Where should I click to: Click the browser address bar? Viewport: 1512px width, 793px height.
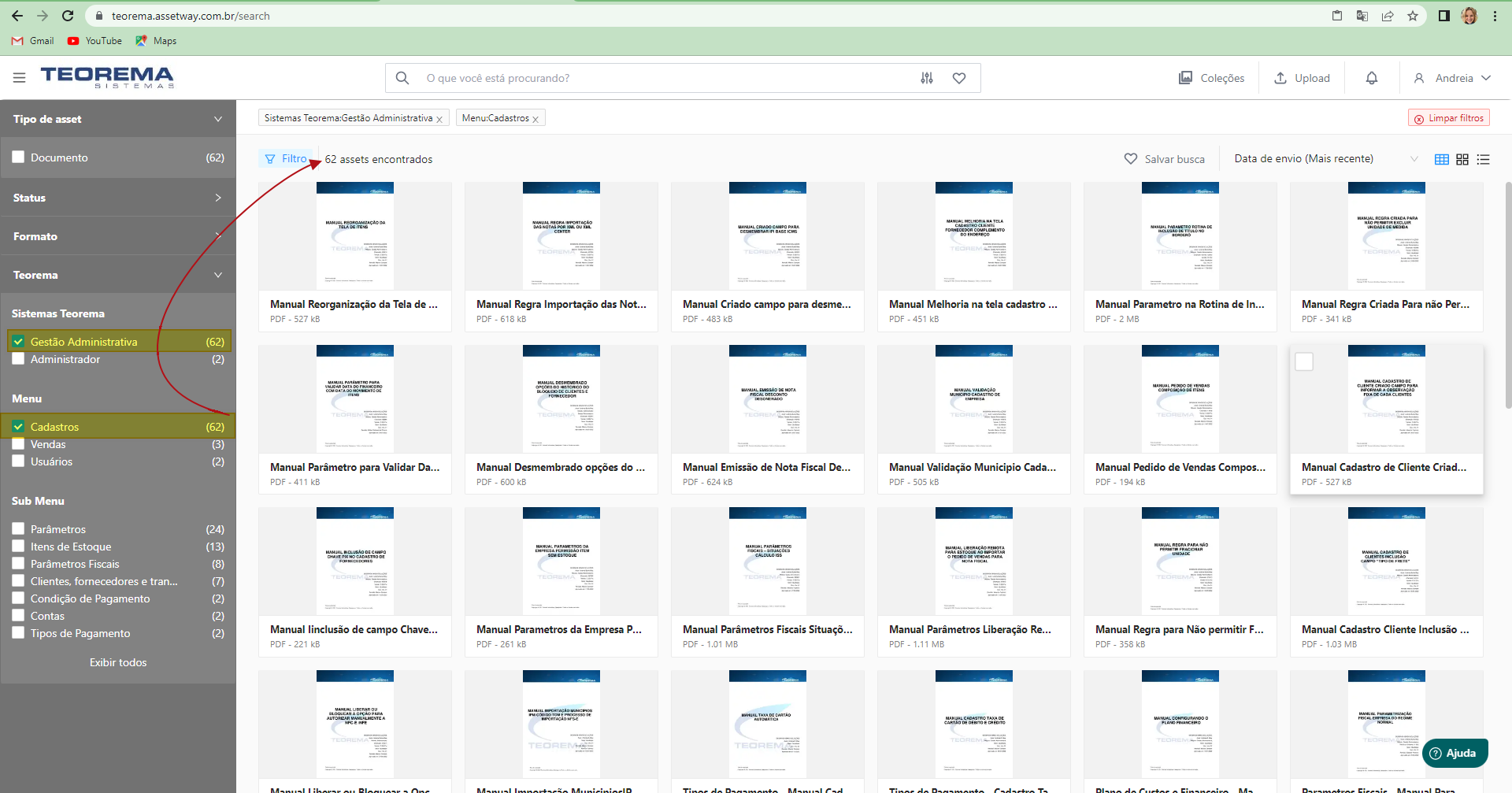point(709,16)
